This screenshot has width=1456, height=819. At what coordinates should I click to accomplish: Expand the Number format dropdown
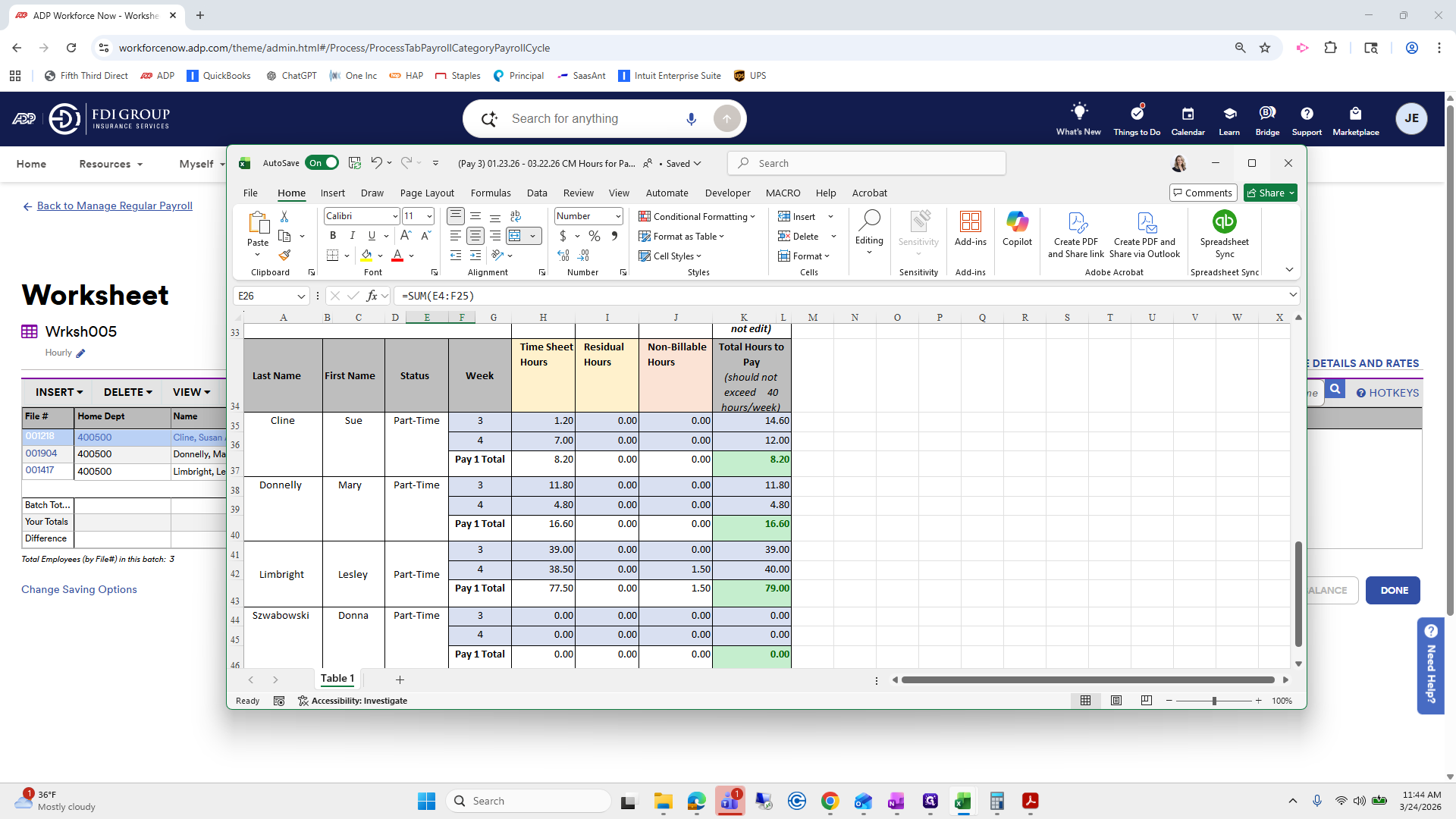tap(618, 216)
